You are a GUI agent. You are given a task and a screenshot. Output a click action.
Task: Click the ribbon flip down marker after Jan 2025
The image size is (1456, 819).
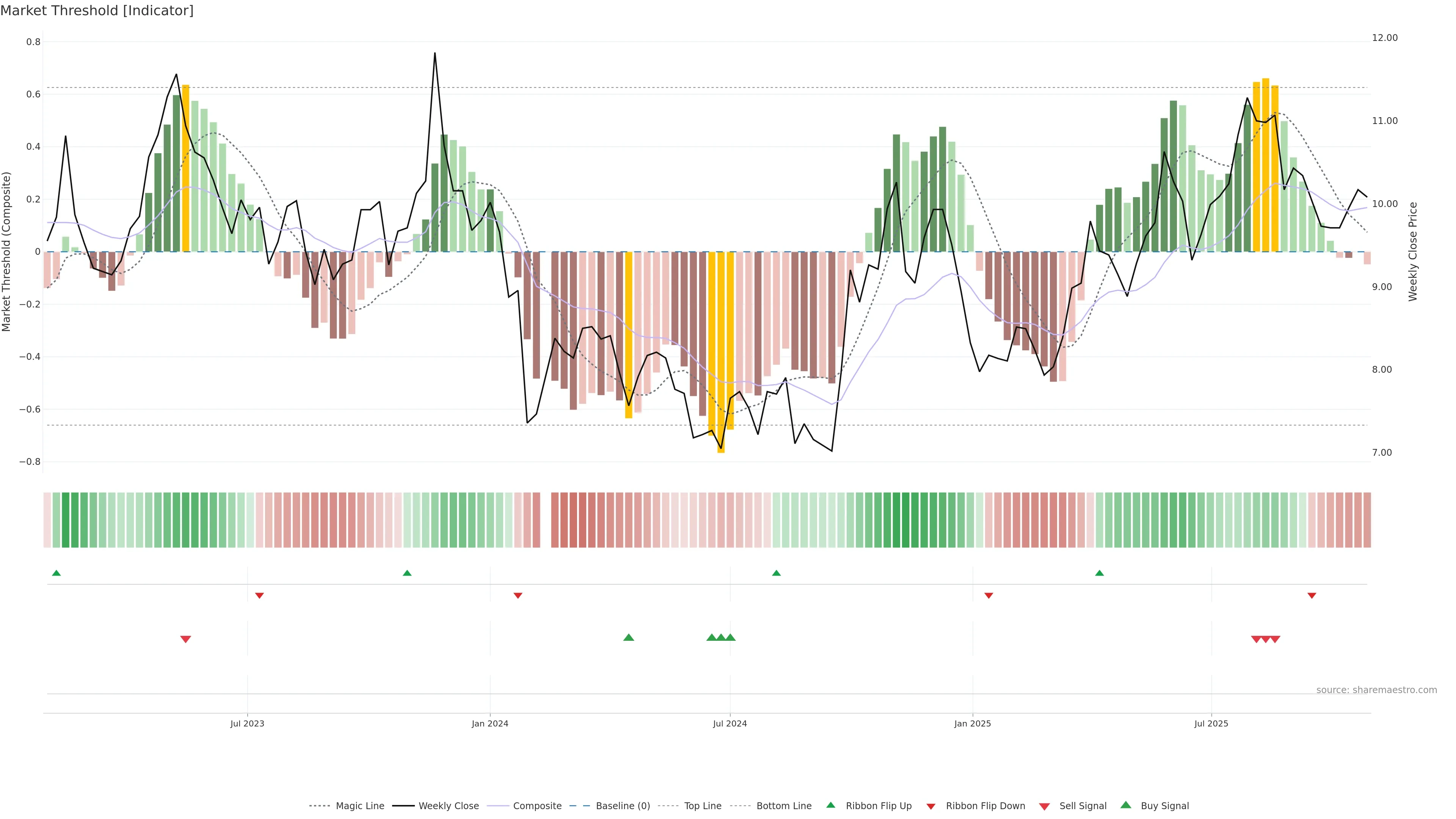click(x=988, y=596)
